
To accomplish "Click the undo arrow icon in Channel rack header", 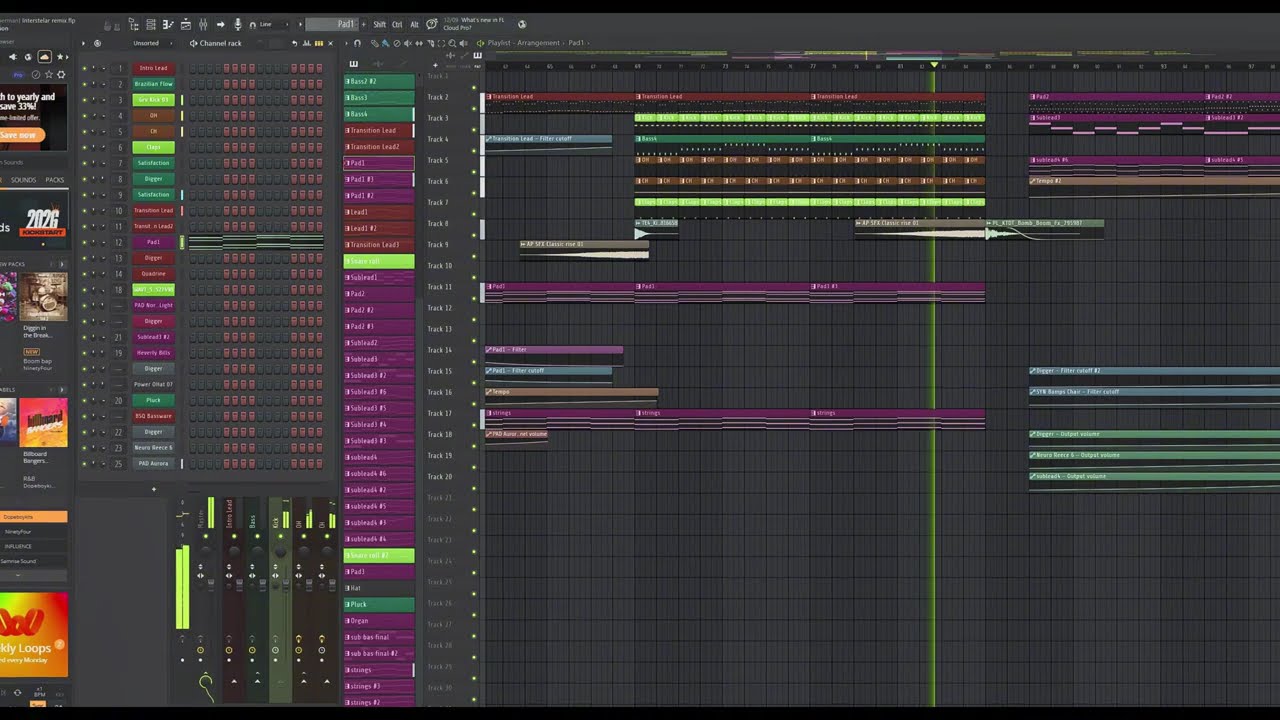I will click(294, 43).
